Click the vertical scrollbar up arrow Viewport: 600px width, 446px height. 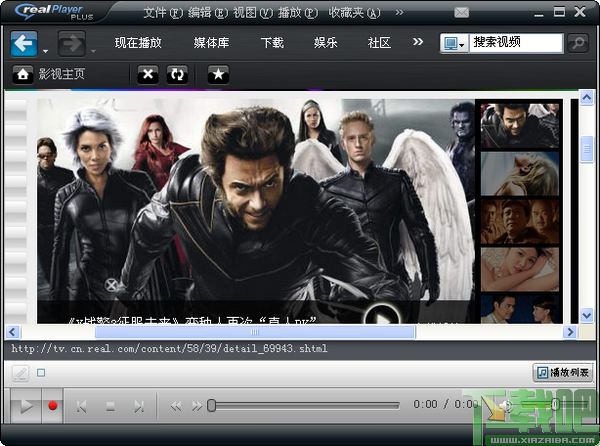(587, 98)
